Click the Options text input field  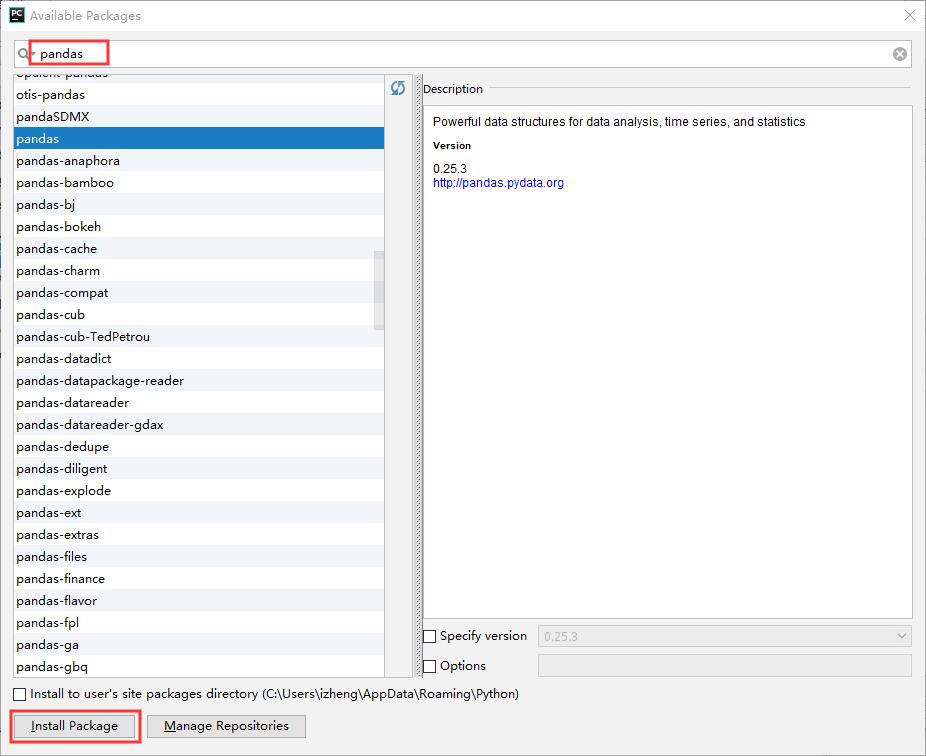725,666
